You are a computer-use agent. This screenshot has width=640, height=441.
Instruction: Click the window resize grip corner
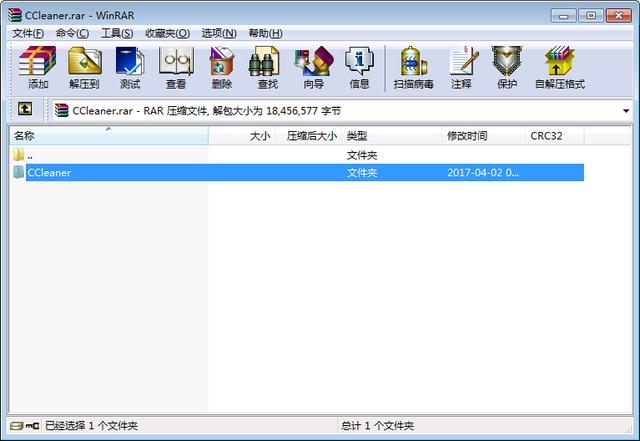click(628, 428)
